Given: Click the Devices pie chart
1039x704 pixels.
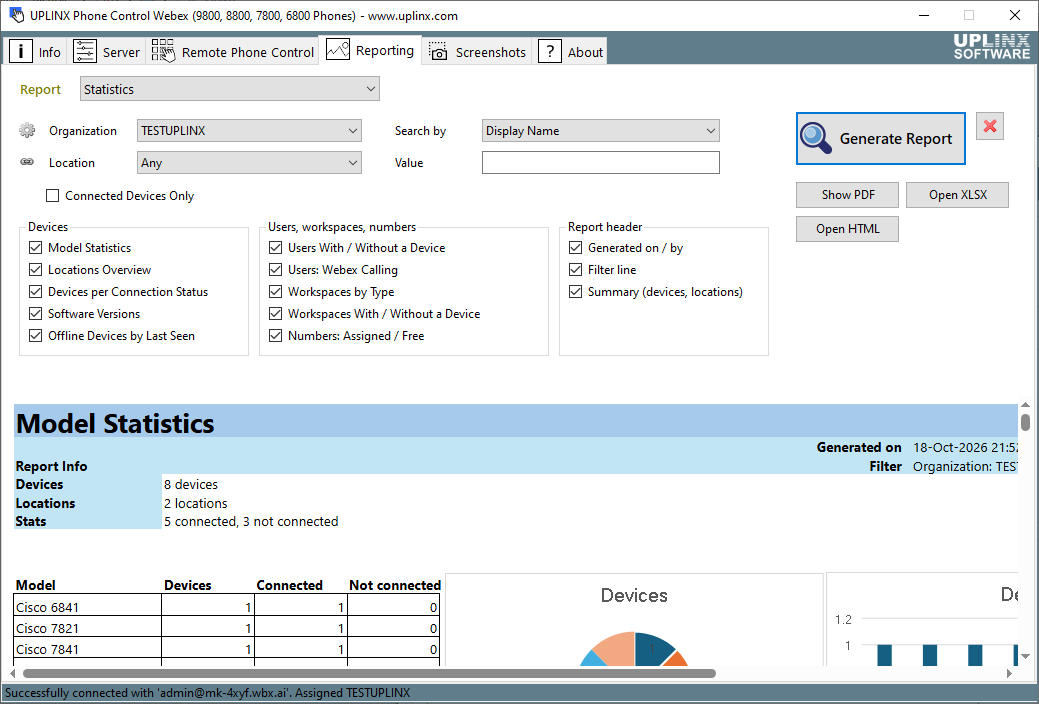Looking at the screenshot, I should (635, 650).
